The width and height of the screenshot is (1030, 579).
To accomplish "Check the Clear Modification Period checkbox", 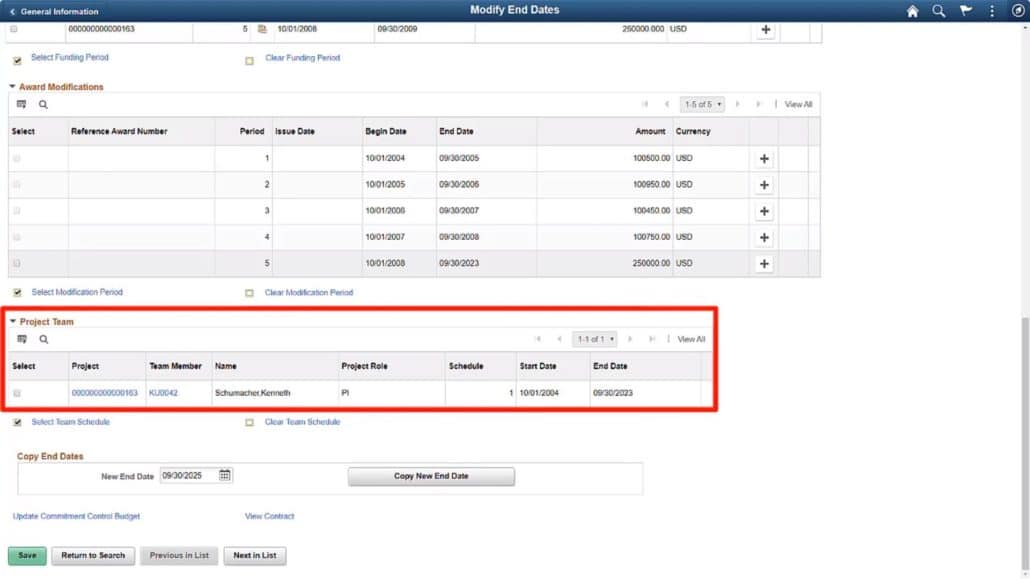I will (x=249, y=292).
